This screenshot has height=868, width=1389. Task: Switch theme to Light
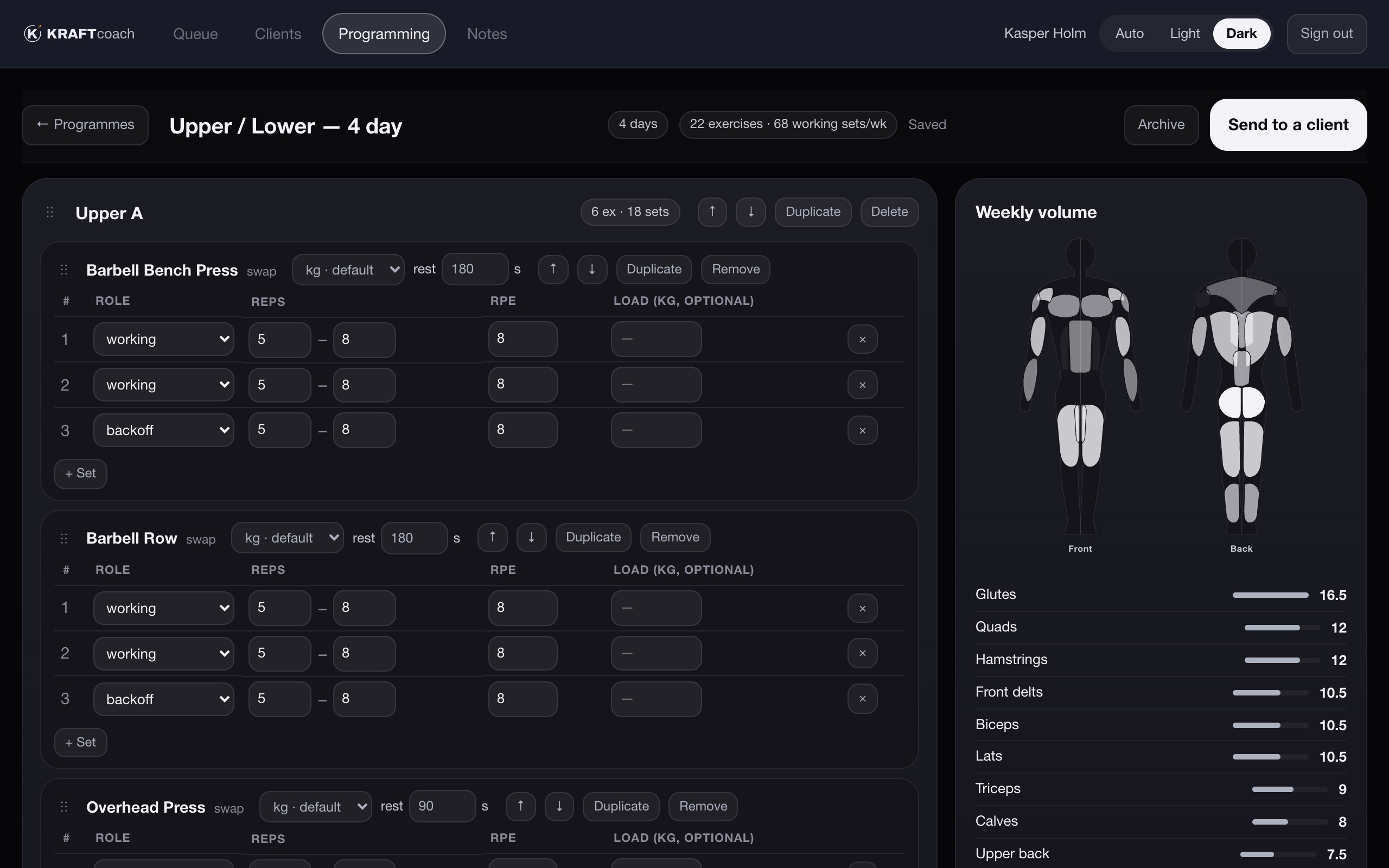click(x=1184, y=33)
